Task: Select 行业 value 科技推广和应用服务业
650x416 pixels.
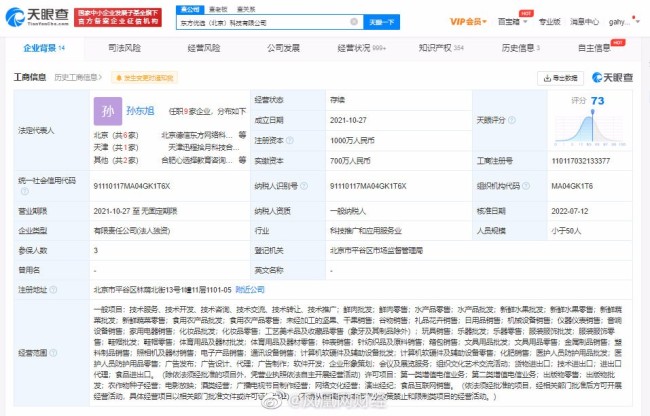Action: [x=366, y=231]
